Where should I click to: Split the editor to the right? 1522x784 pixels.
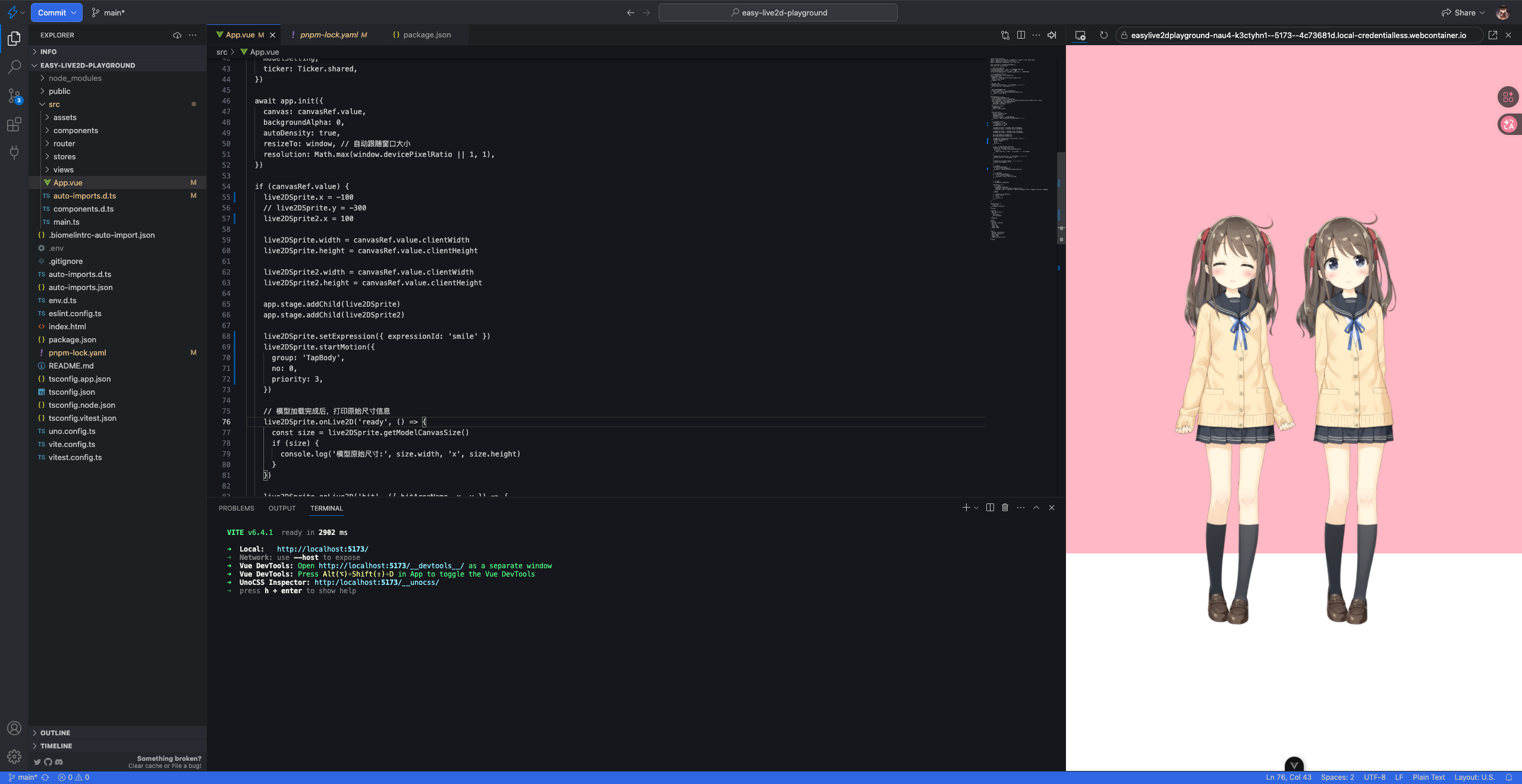(1021, 35)
